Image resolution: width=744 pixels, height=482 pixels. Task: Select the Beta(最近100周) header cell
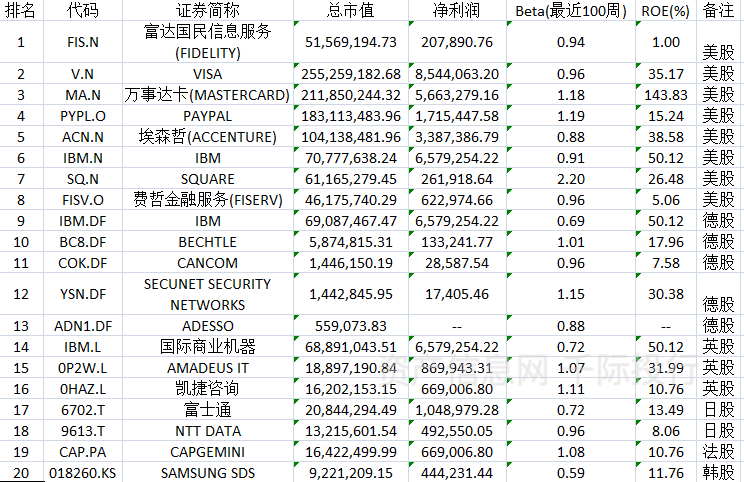570,11
